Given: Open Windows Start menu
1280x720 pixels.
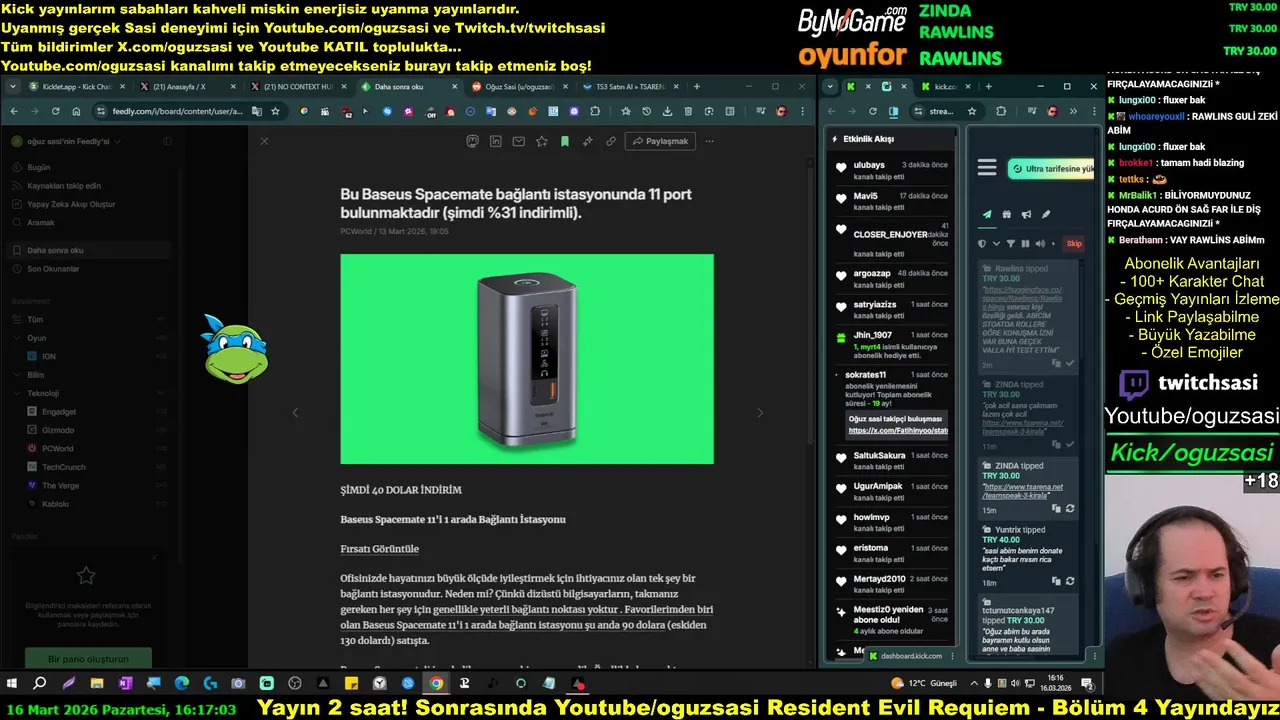Looking at the screenshot, I should point(12,683).
